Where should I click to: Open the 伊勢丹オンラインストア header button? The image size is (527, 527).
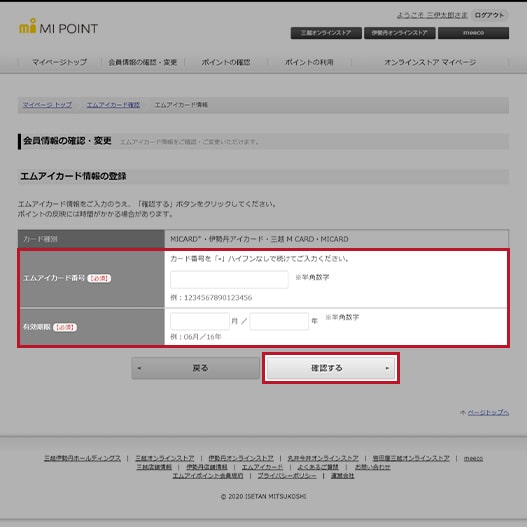(400, 33)
